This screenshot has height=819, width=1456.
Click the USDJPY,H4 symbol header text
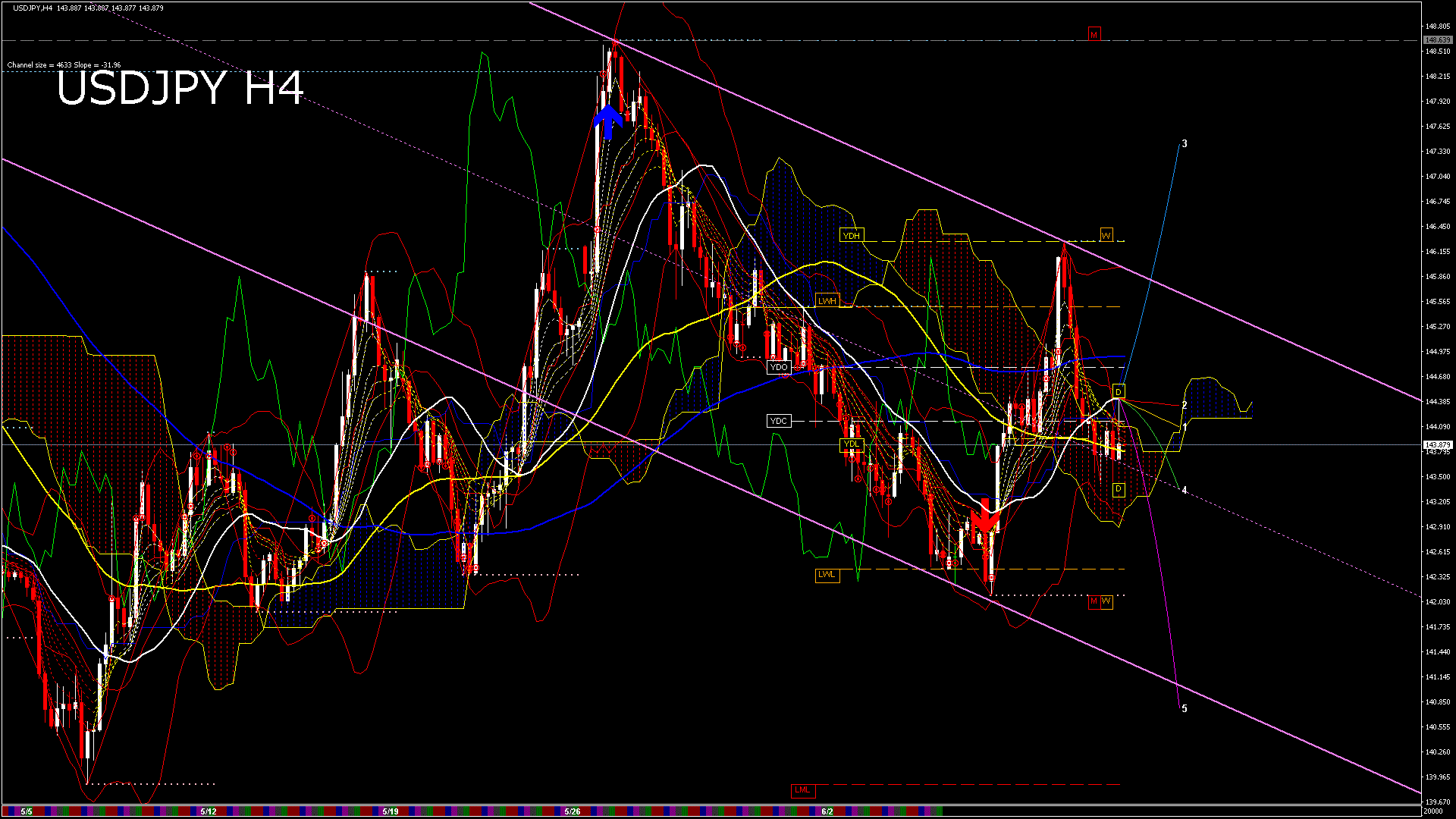(x=33, y=8)
